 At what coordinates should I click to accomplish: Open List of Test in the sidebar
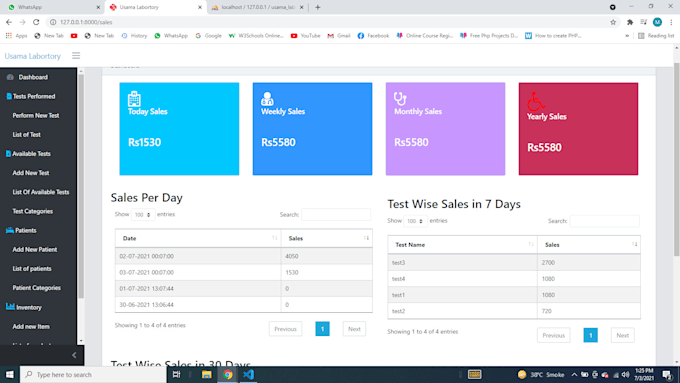pos(26,134)
